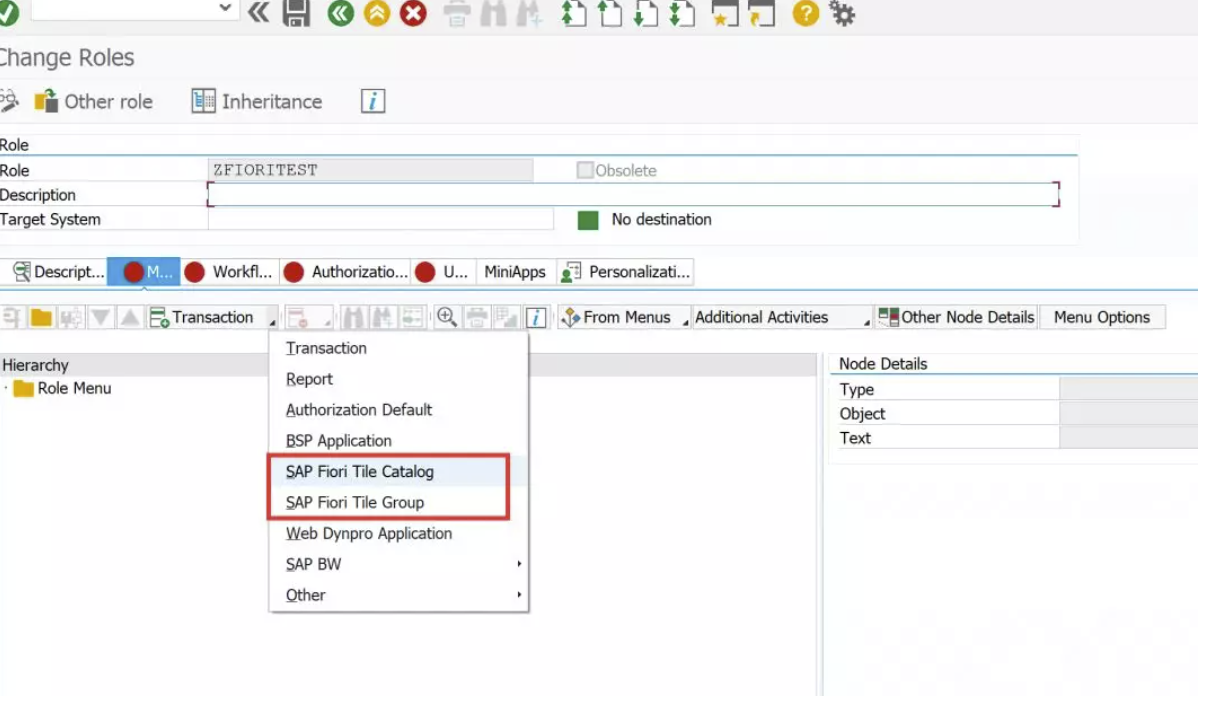
Task: Click the magnifier zoom icon in menu toolbar
Action: click(447, 317)
